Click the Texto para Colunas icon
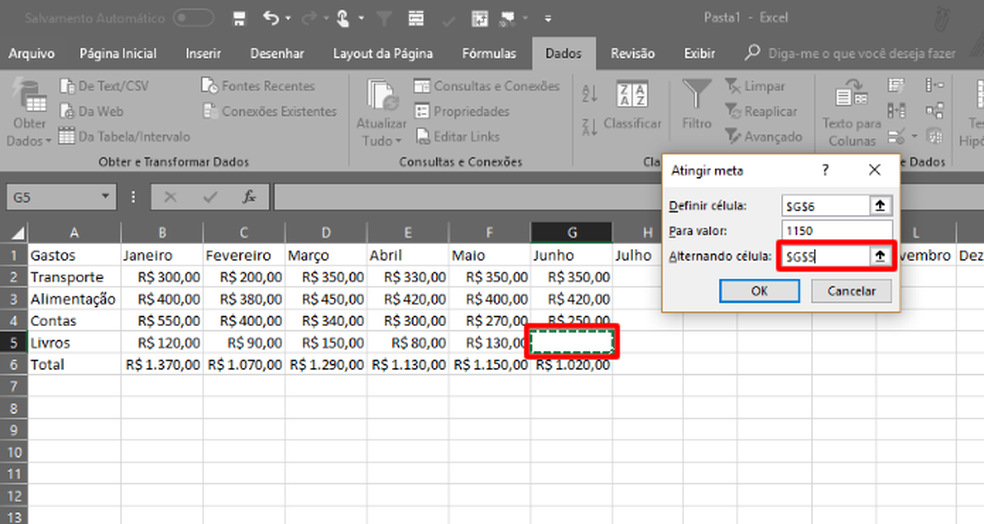984x524 pixels. (851, 94)
